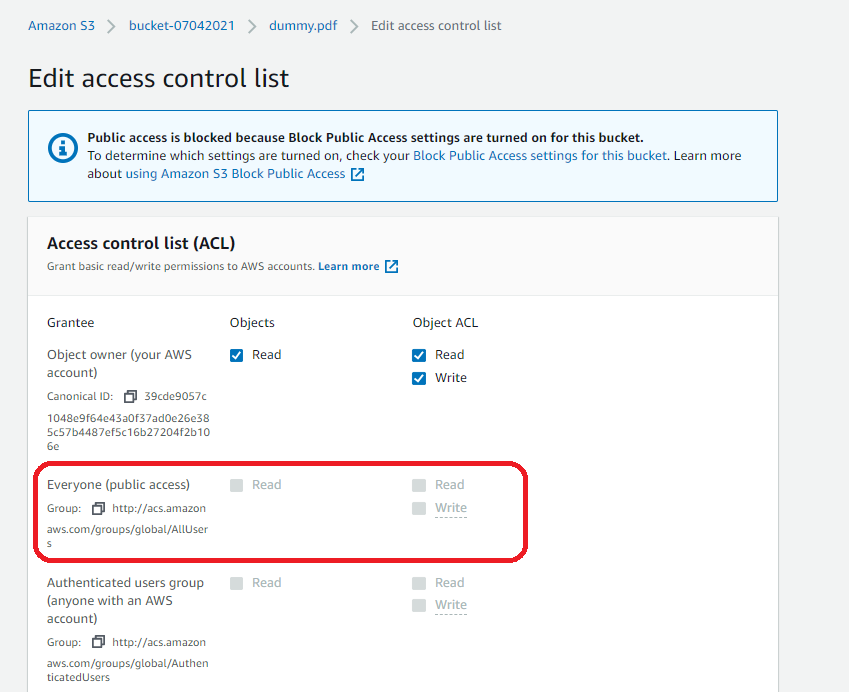
Task: Click using Amazon S3 Block Public Access link
Action: point(241,172)
